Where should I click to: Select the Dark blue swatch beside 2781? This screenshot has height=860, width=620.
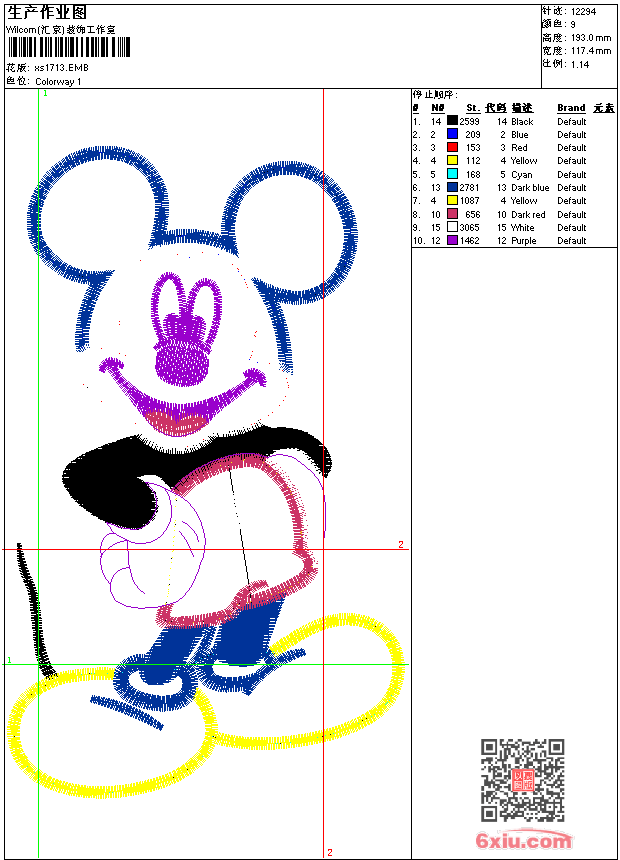coord(452,187)
